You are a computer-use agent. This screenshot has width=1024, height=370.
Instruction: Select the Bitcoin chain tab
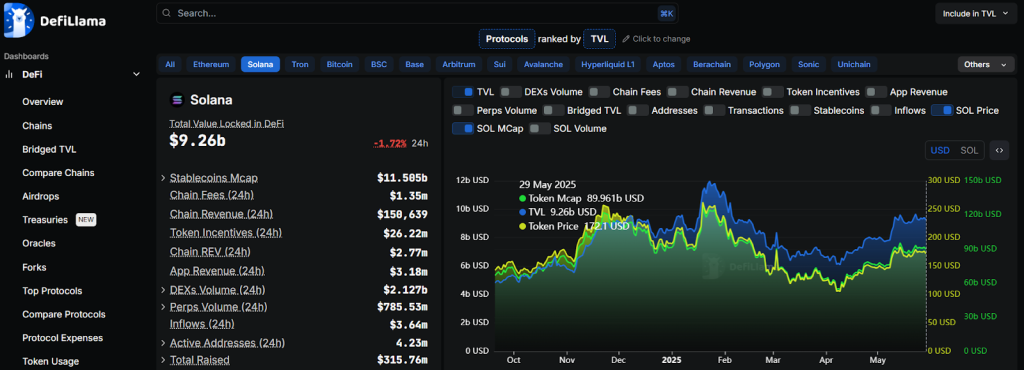tap(340, 64)
